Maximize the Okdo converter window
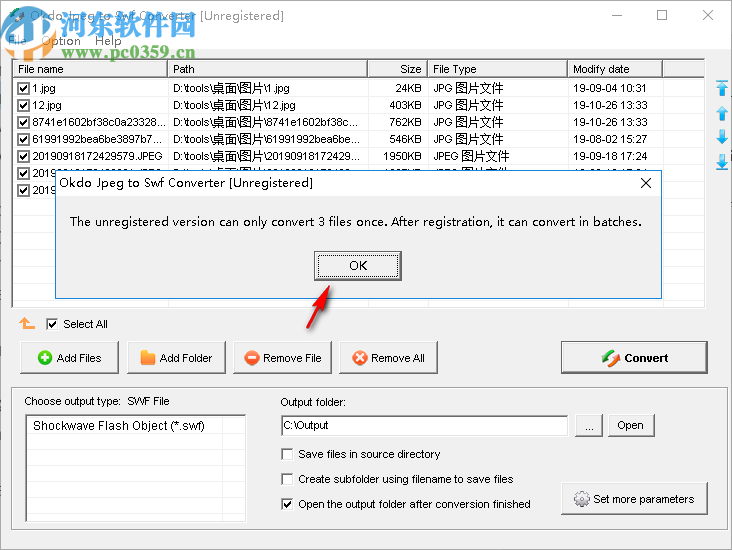The width and height of the screenshot is (732, 550). [x=662, y=15]
